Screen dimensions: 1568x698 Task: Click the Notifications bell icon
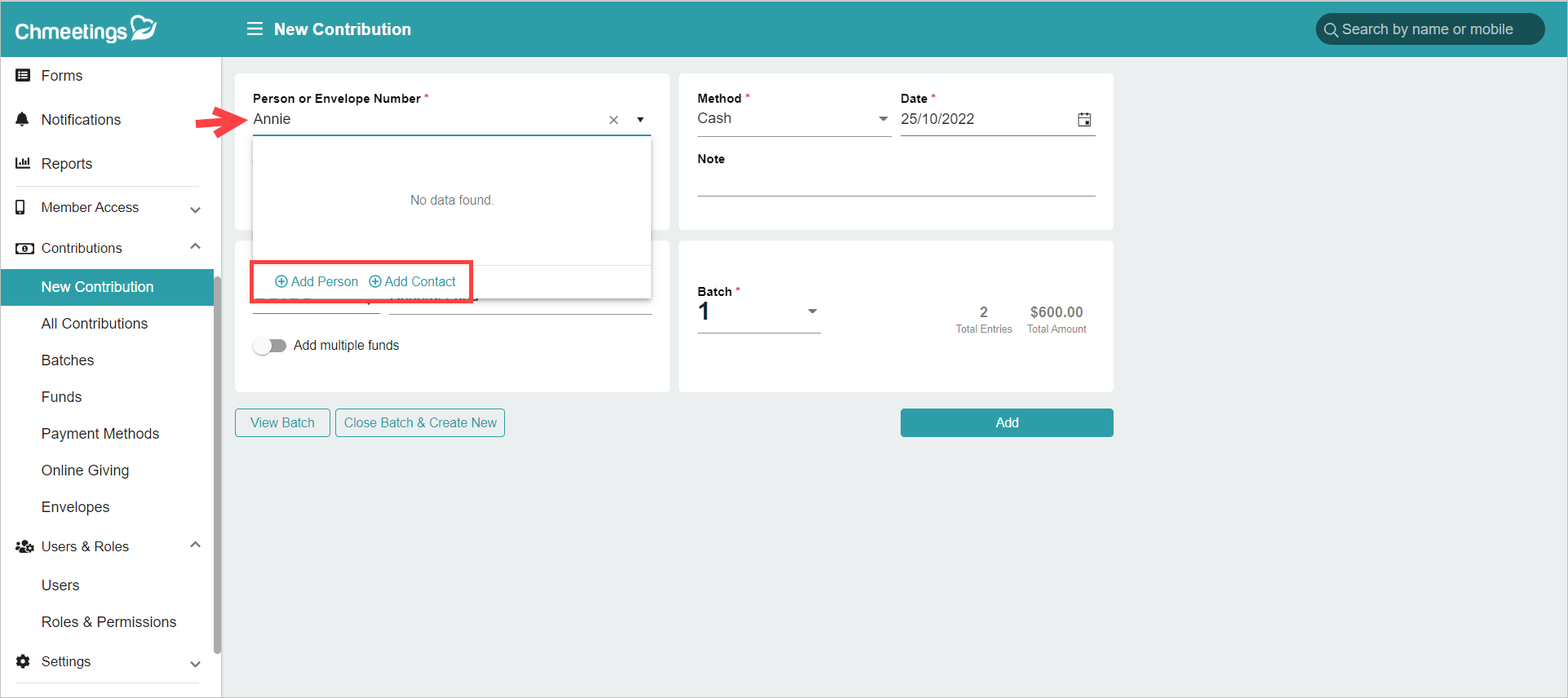23,119
